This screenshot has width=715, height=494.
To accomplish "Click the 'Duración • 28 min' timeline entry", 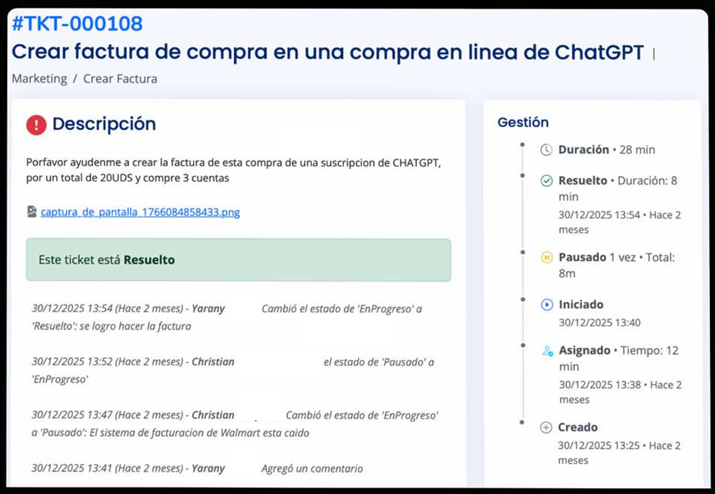I will 606,150.
